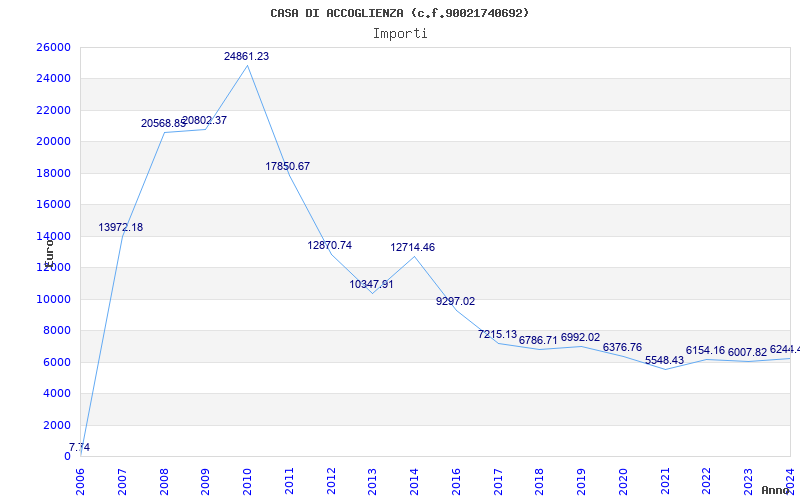Click the data label 12870.74
Viewport: 800px width, 500px height.
tap(330, 245)
